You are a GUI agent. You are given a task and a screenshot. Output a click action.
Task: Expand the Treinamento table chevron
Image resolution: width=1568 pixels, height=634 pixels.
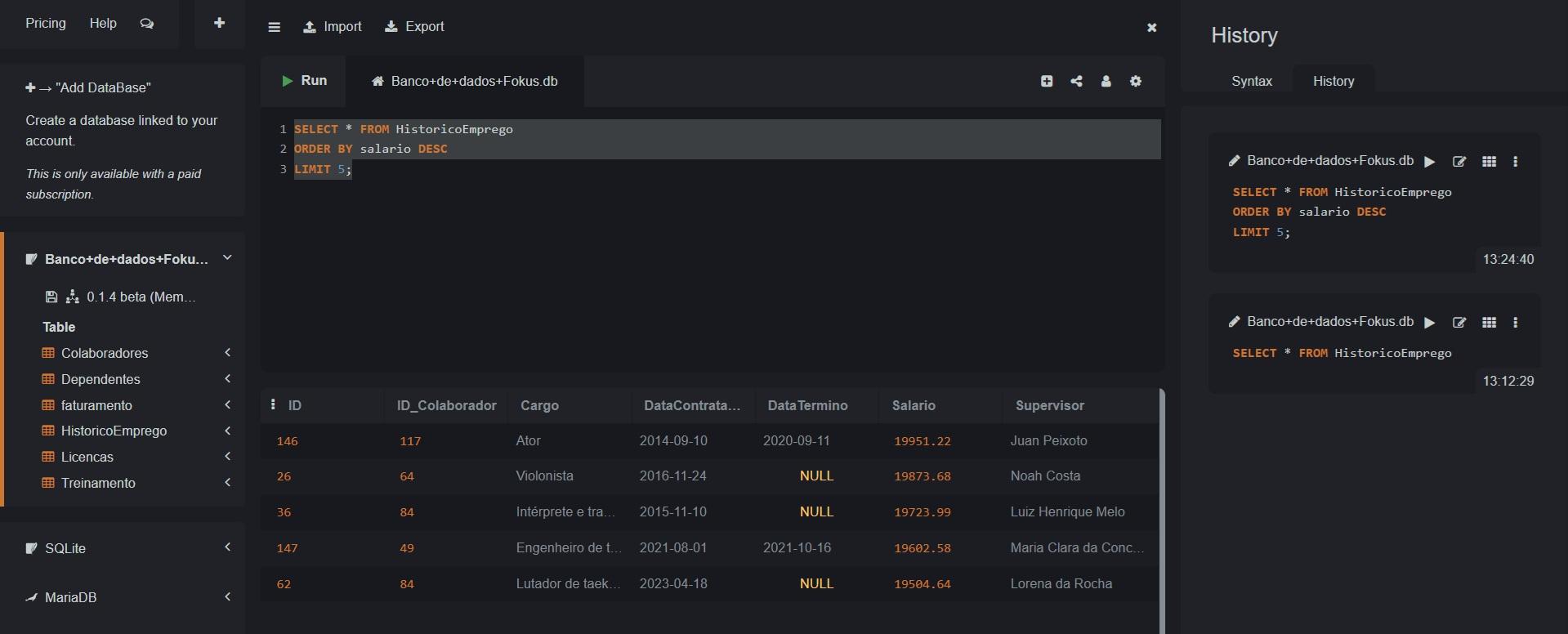click(x=228, y=482)
